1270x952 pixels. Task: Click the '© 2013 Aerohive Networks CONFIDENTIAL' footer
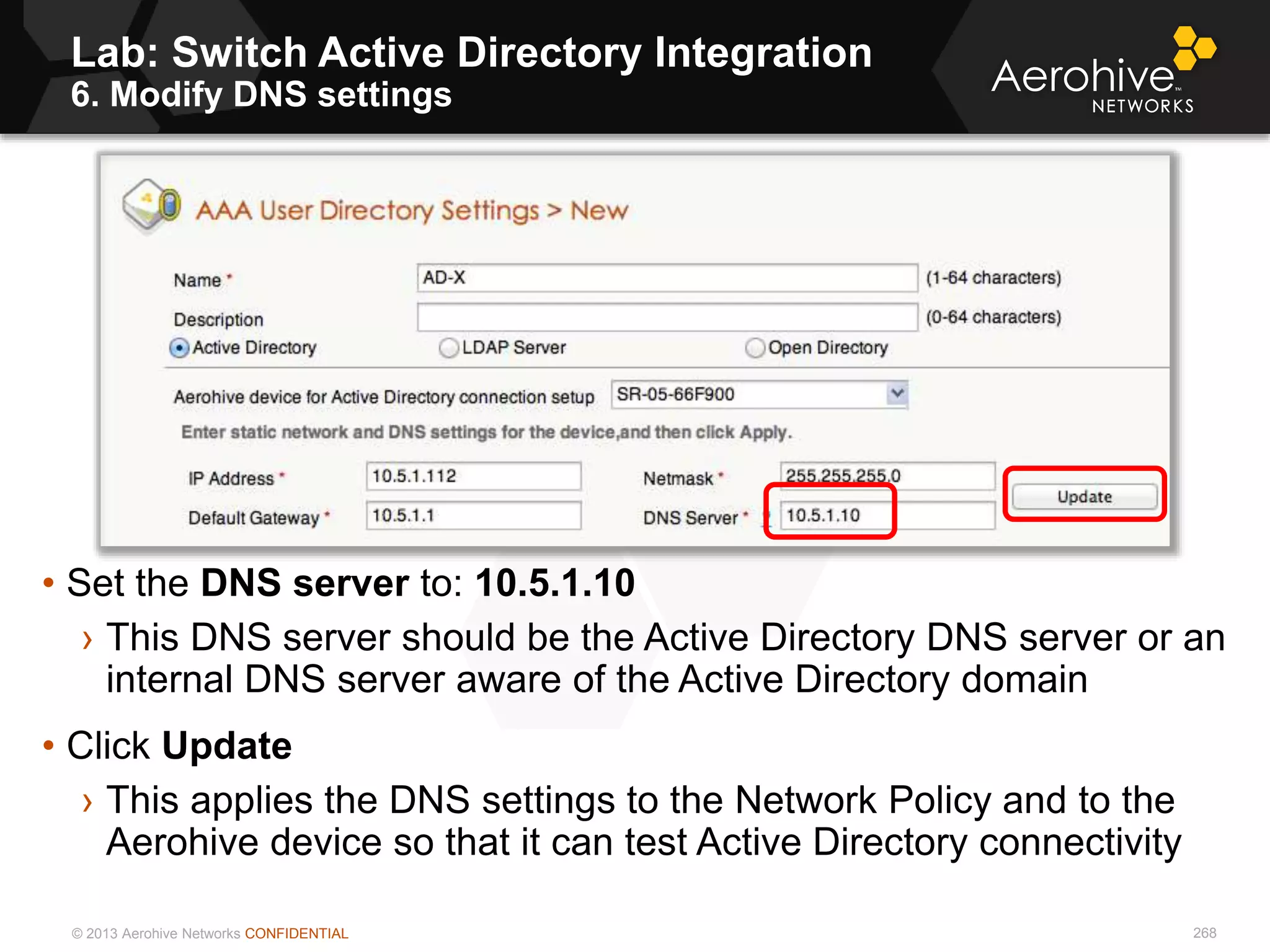pyautogui.click(x=210, y=933)
